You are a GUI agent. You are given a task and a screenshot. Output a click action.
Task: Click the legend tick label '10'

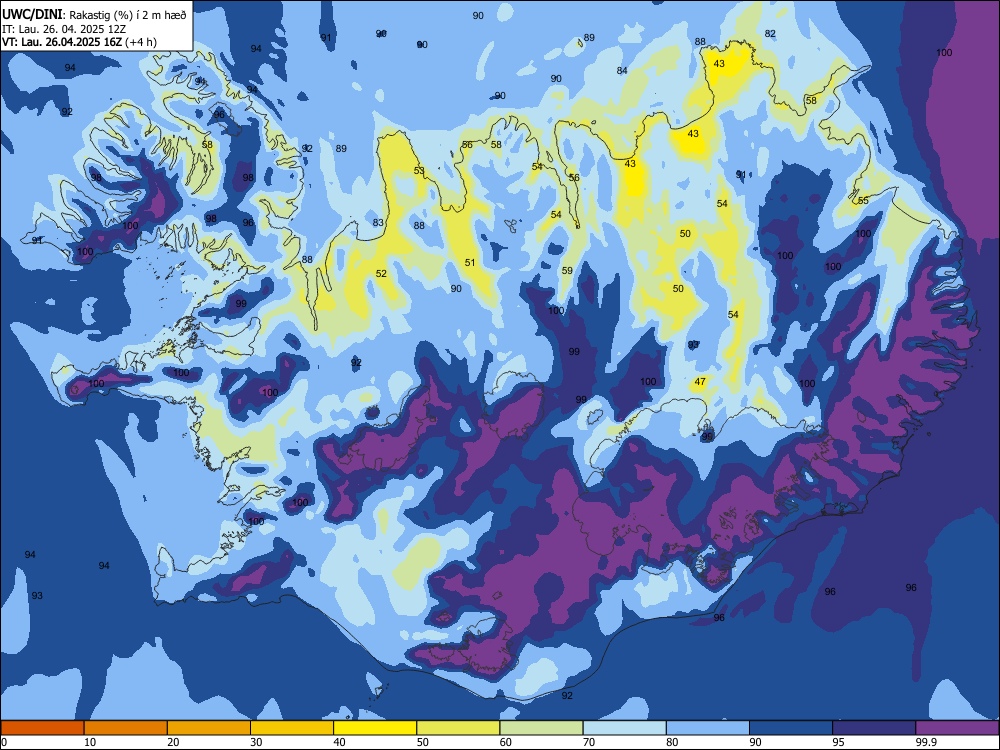[90, 742]
